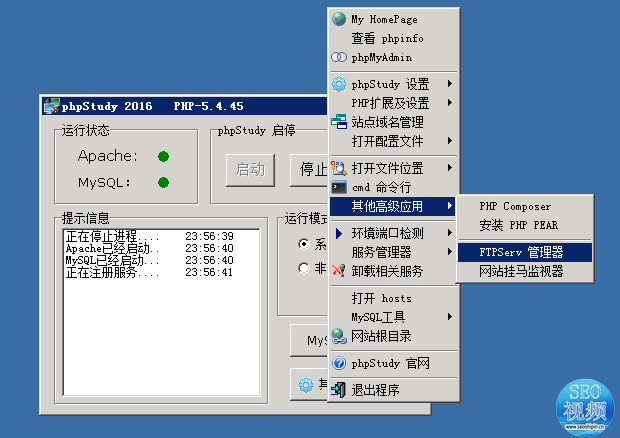Click the 停止 stop button
Screen dimensions: 620x438
tap(309, 170)
